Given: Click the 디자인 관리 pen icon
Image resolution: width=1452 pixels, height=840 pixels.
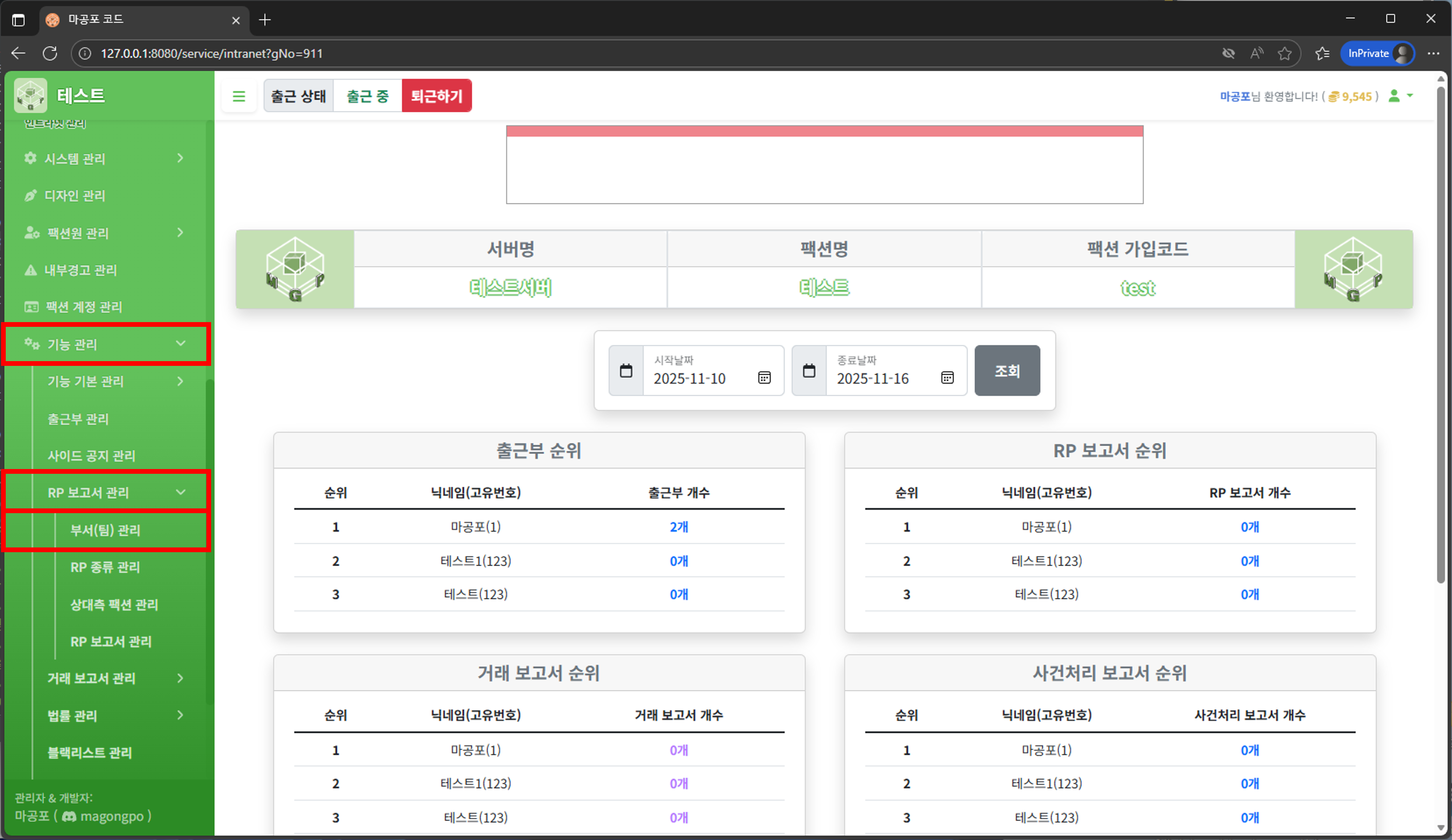Looking at the screenshot, I should coord(31,195).
